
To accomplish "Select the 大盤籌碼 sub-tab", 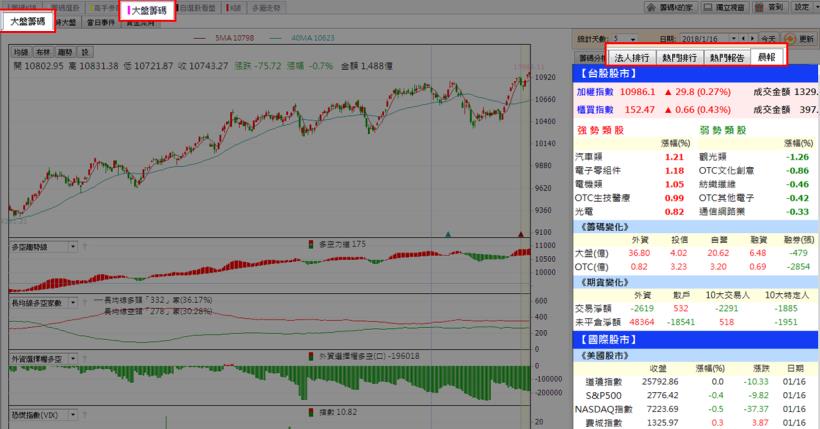I will tap(28, 21).
